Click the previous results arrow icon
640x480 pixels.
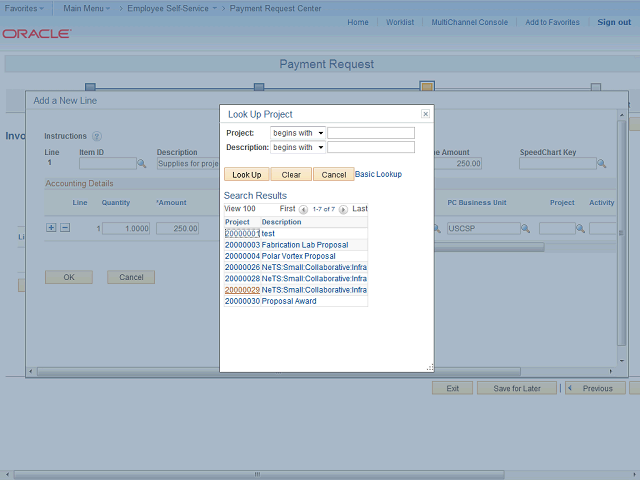[303, 209]
